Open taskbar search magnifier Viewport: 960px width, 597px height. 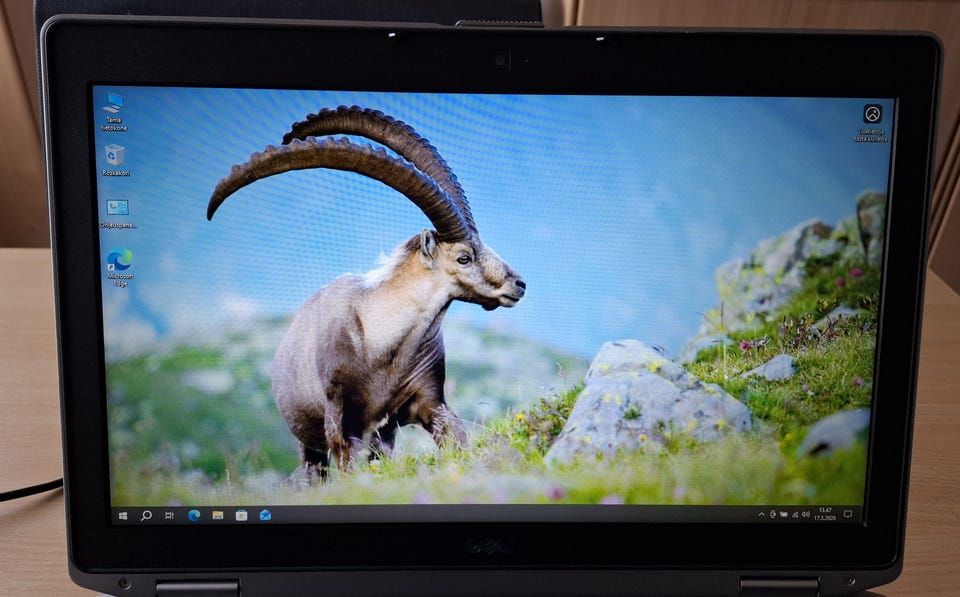tap(146, 516)
